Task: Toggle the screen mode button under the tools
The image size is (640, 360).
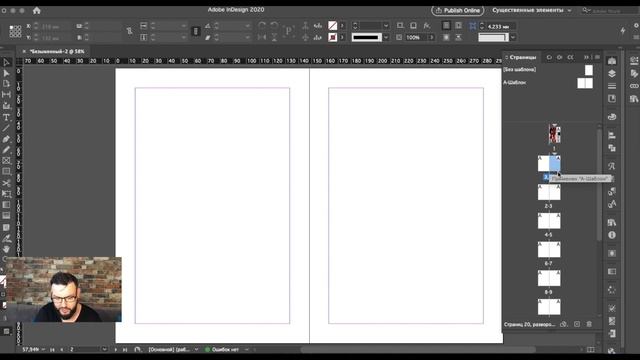Action: coord(6,331)
